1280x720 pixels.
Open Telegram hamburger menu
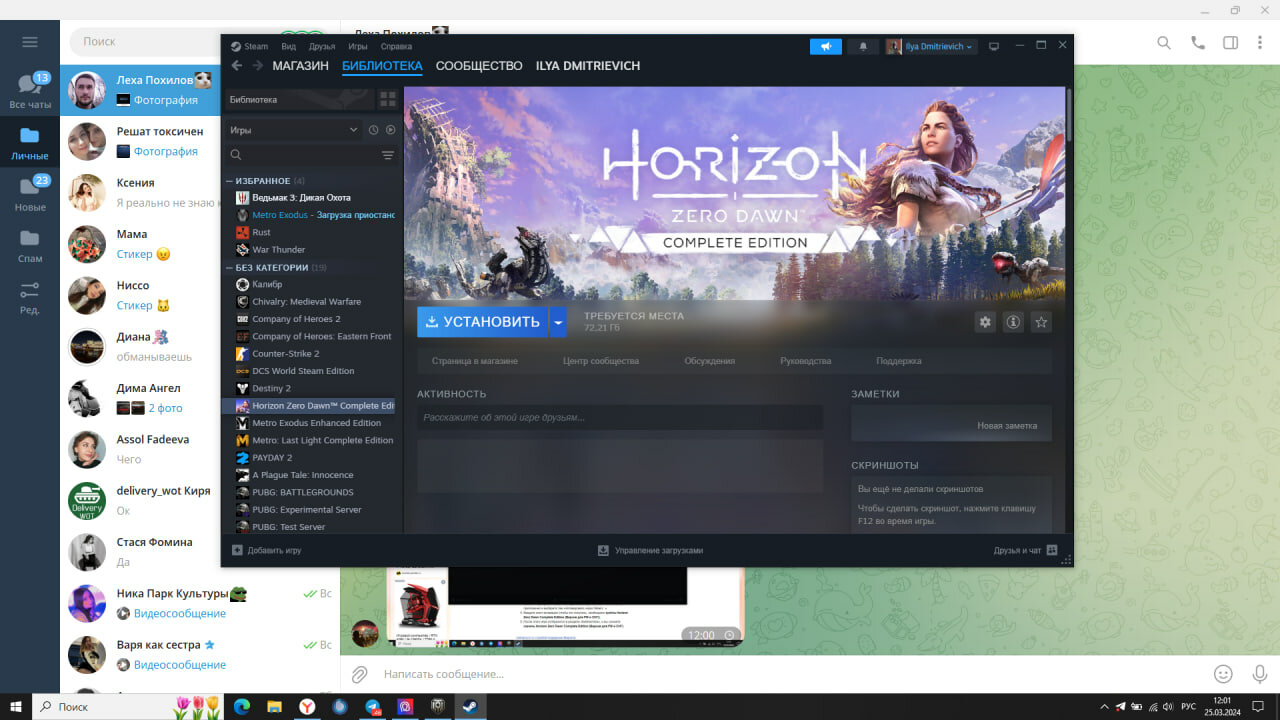[x=30, y=42]
